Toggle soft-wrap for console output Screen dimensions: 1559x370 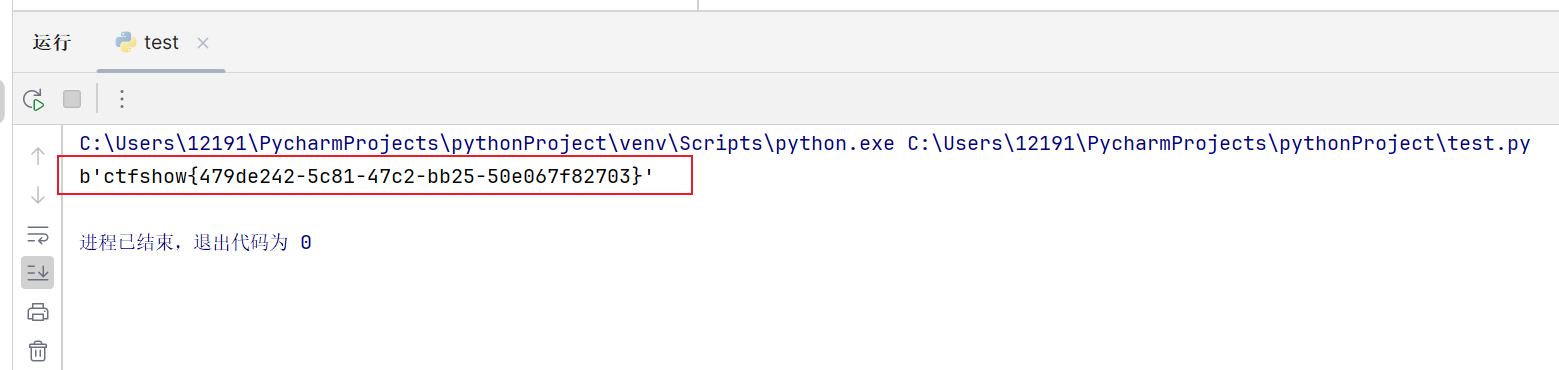click(38, 235)
